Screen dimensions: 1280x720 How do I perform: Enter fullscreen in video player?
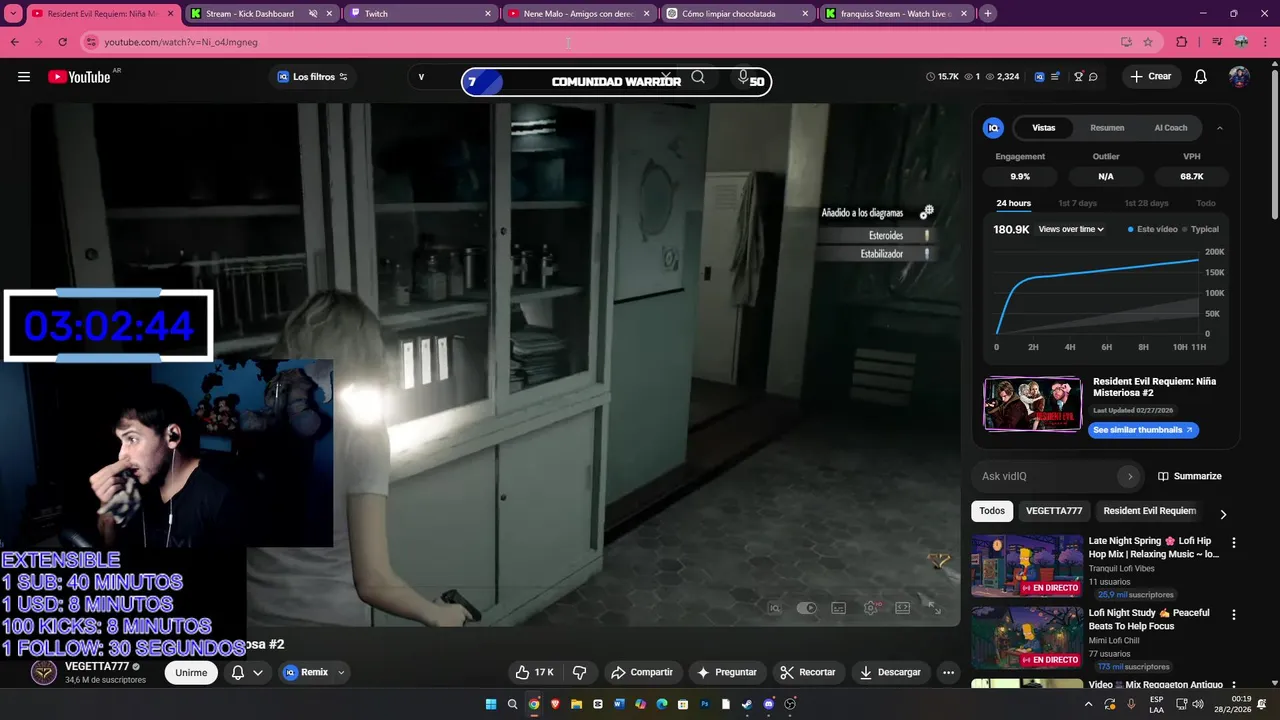point(934,608)
